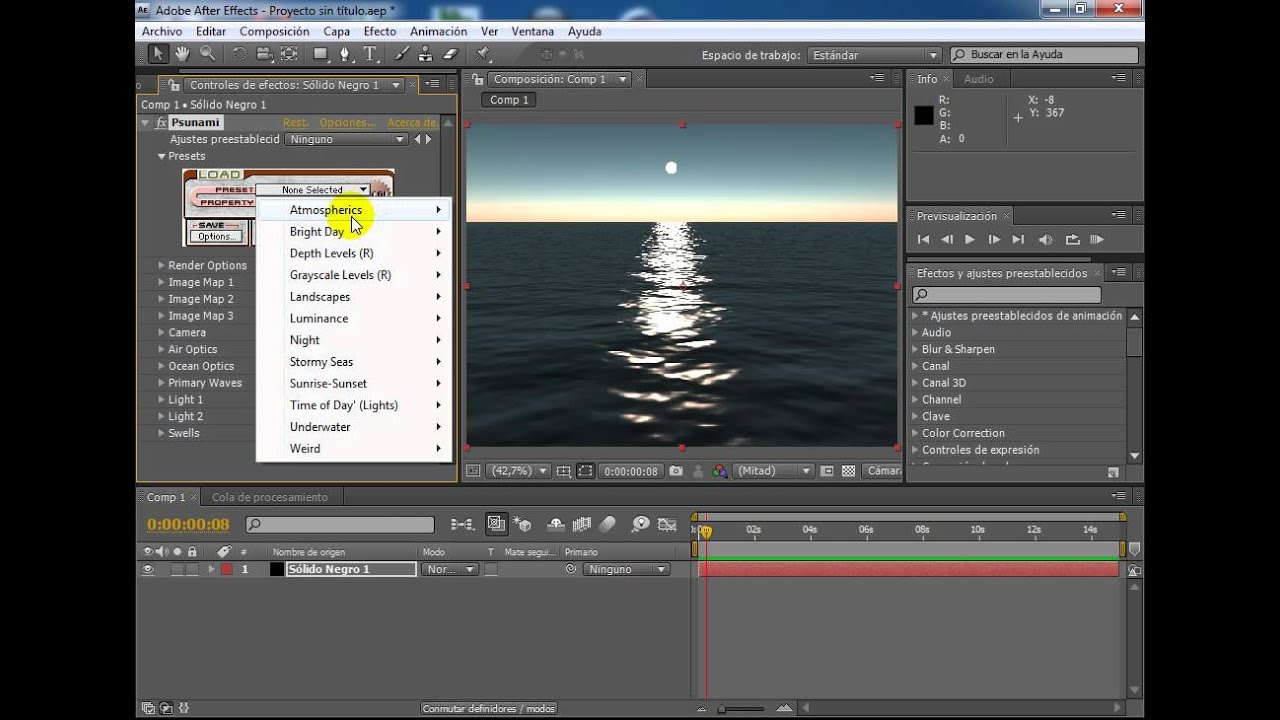Image resolution: width=1280 pixels, height=720 pixels.
Task: Pick the Brush tool
Action: [402, 54]
